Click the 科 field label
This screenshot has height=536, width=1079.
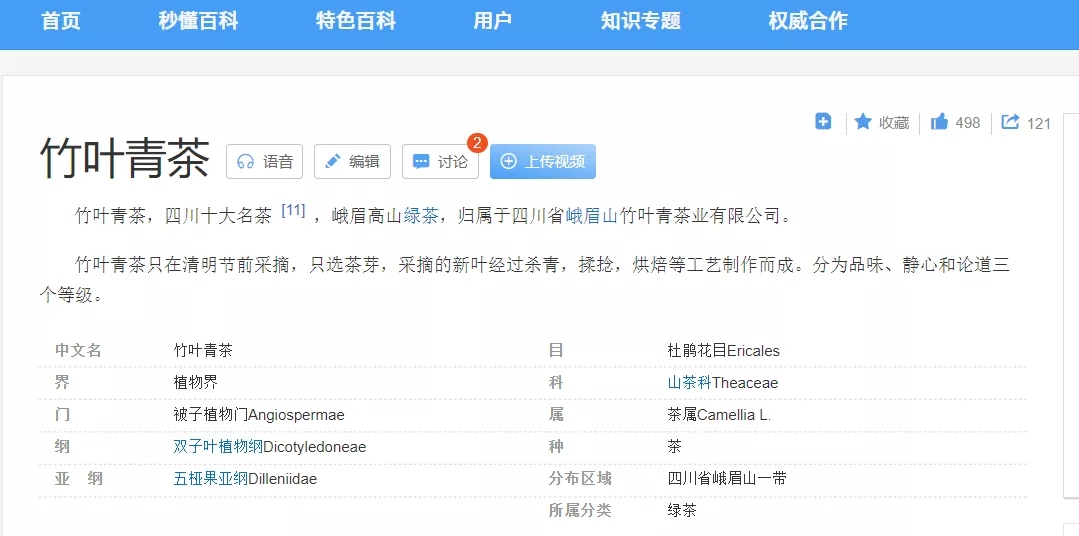pos(556,383)
